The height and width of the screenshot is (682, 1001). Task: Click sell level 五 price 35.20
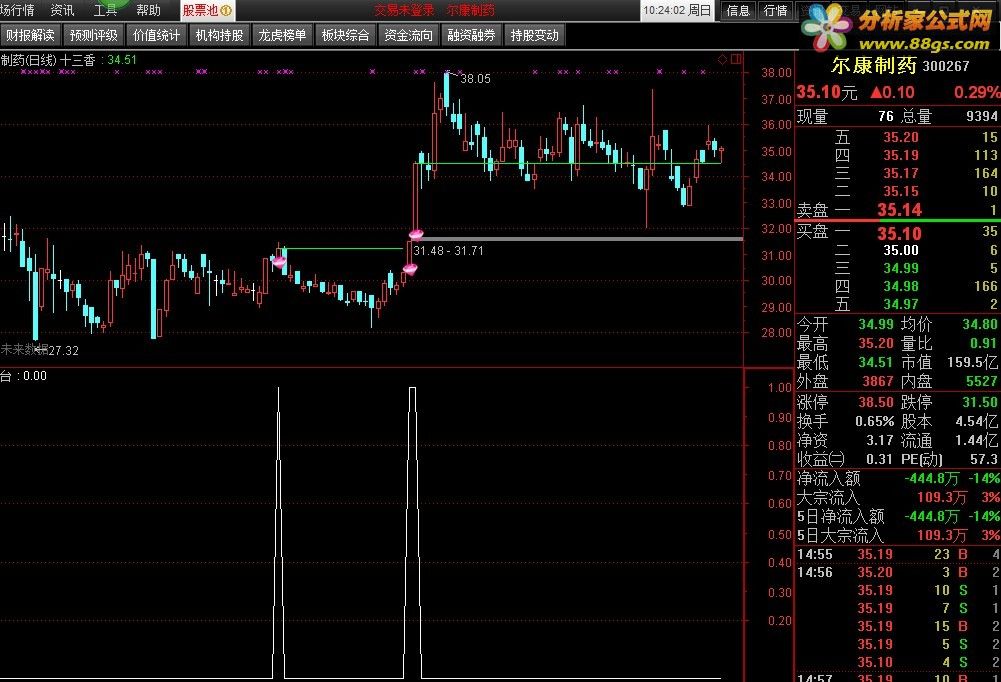[901, 137]
